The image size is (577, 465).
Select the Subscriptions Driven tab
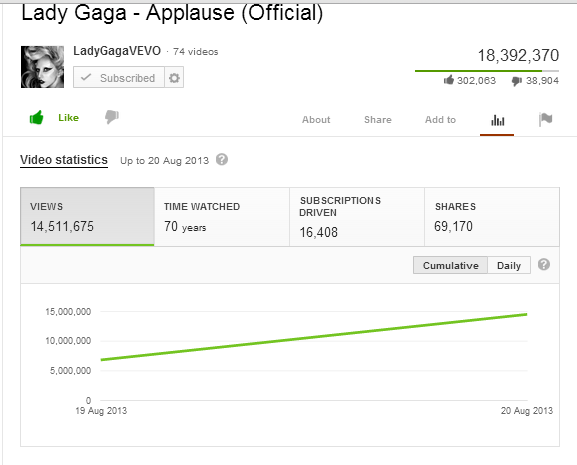coord(357,217)
